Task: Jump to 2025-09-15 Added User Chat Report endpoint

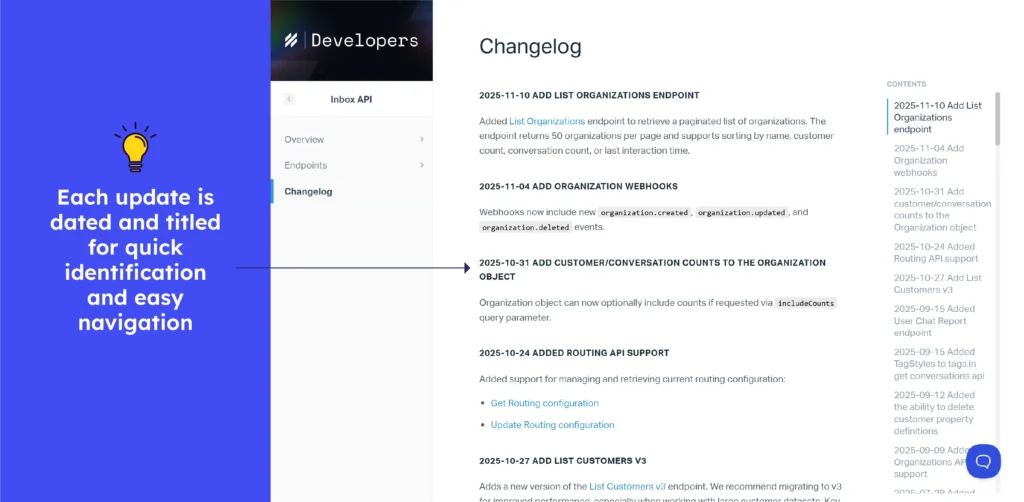Action: click(x=934, y=321)
